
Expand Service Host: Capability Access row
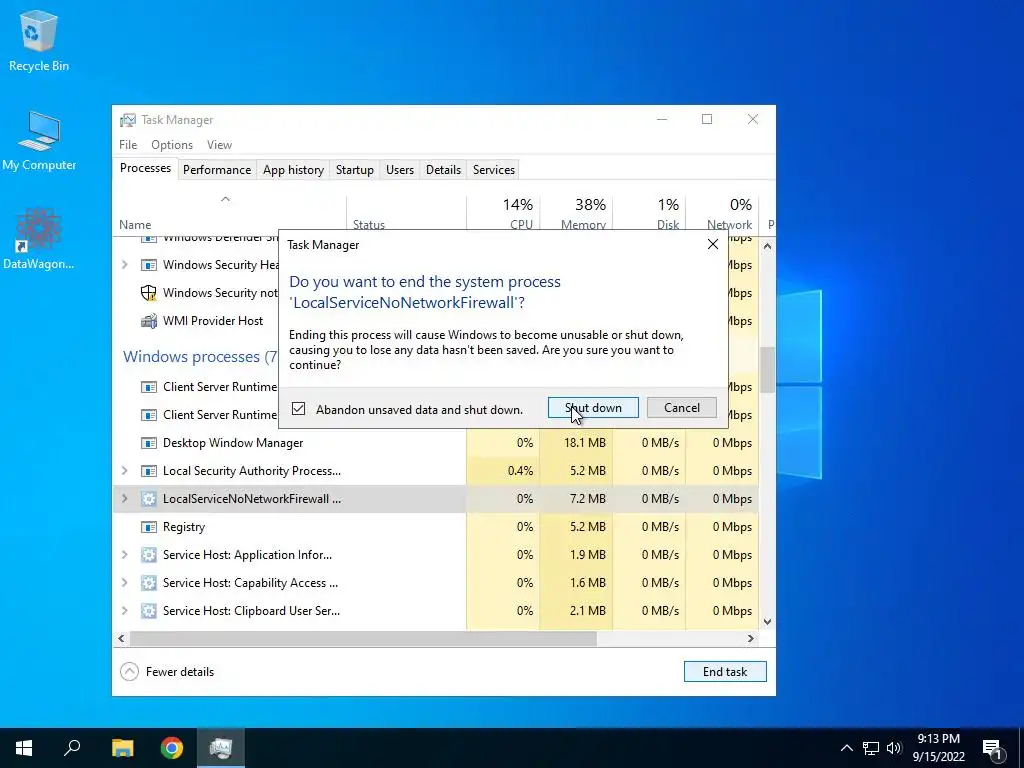125,583
